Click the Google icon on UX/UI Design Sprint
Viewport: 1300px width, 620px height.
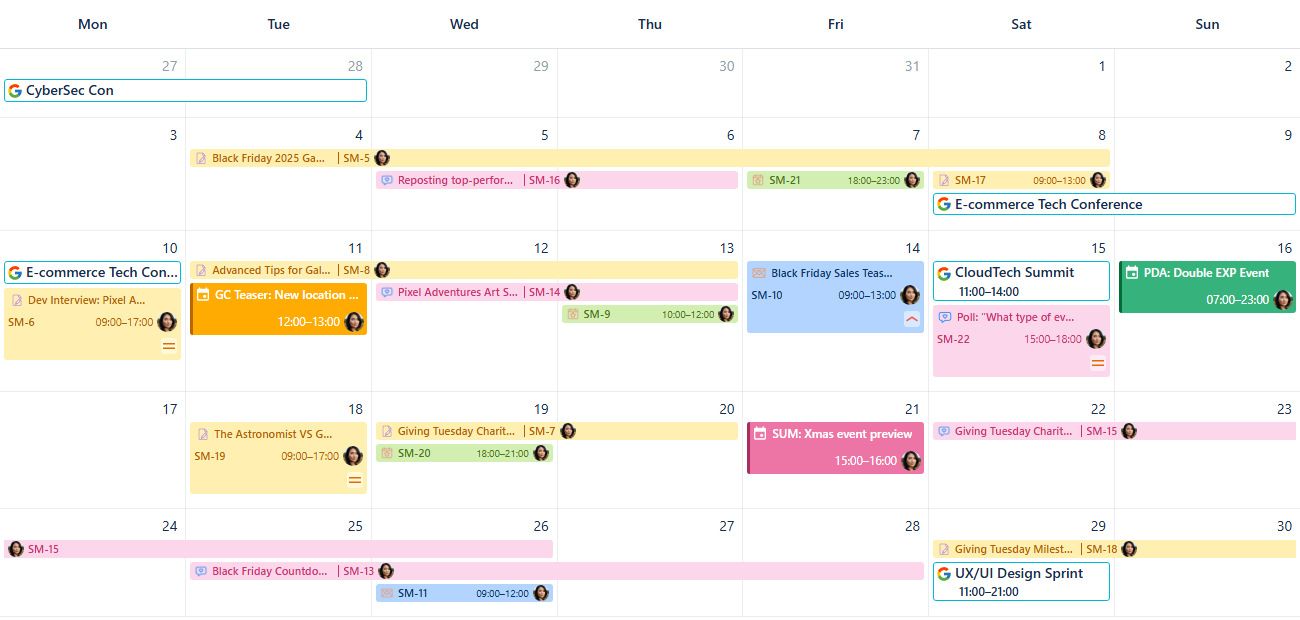944,574
